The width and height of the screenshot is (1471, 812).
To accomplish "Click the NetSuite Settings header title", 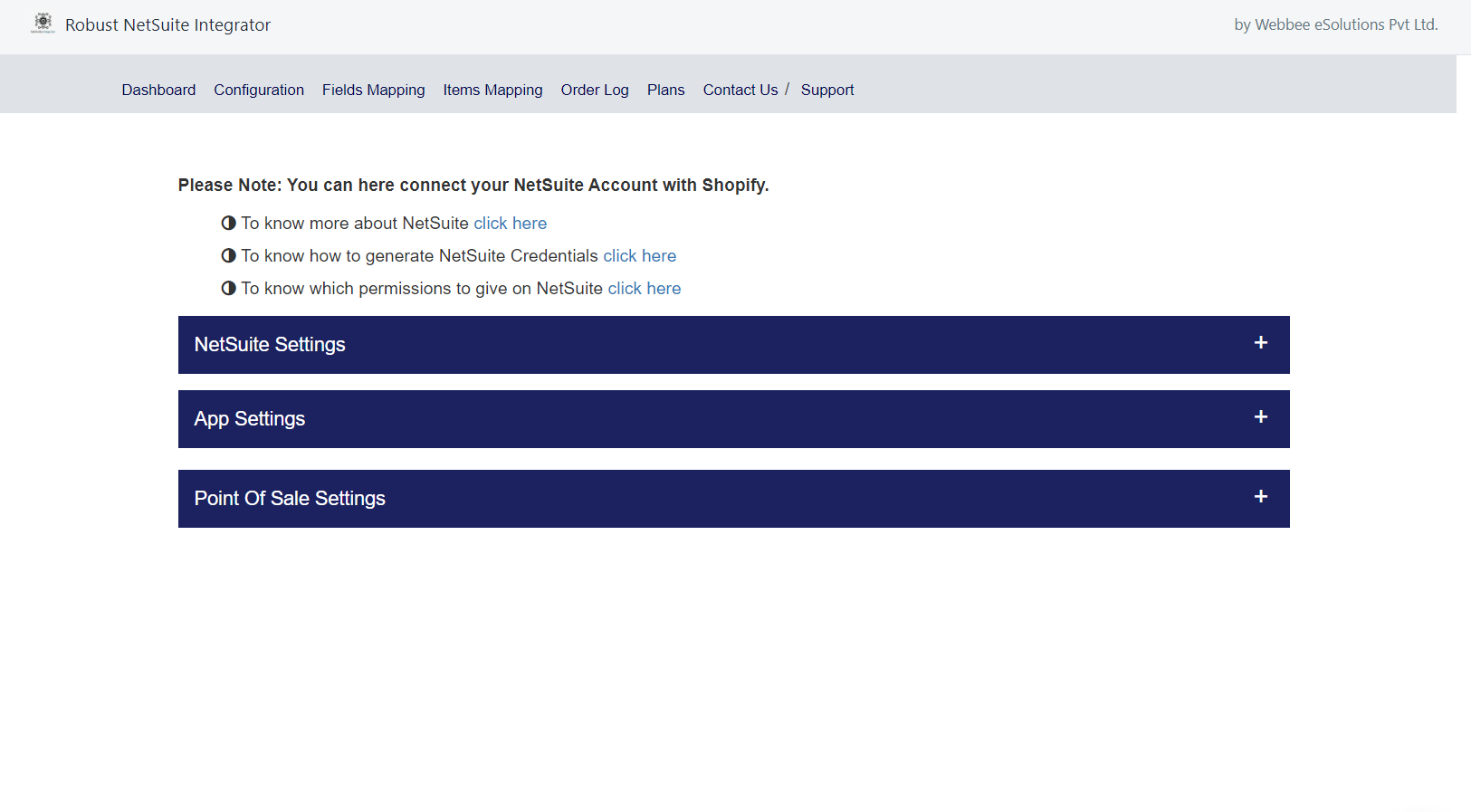I will 270,344.
